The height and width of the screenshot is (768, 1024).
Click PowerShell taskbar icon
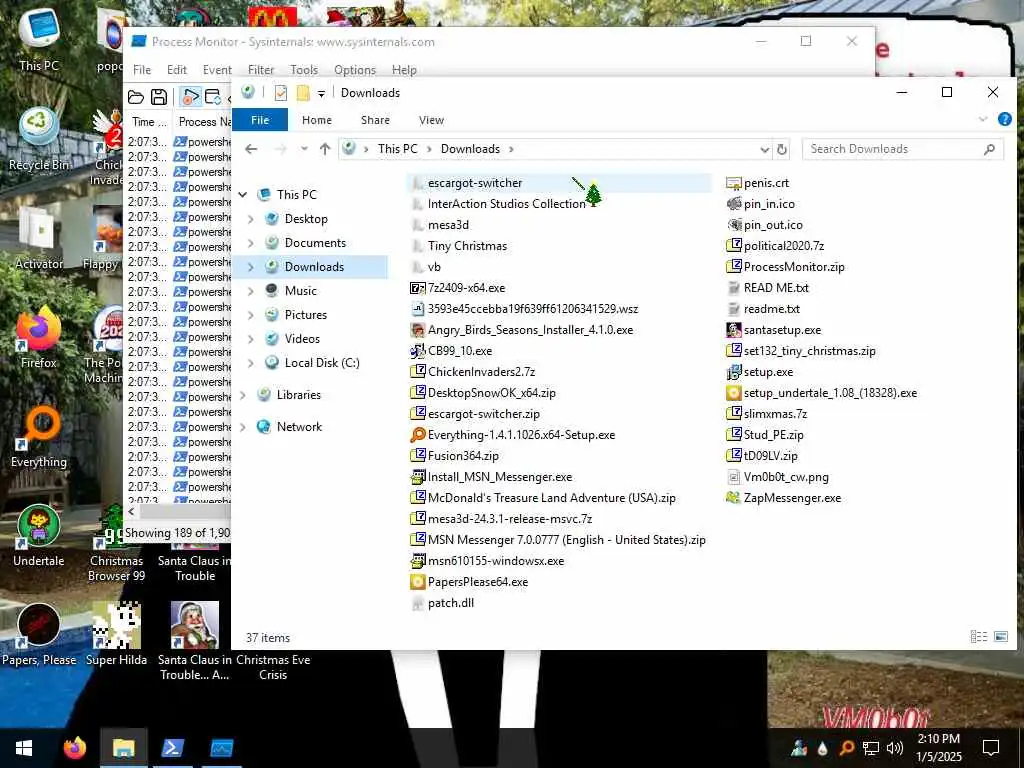172,748
